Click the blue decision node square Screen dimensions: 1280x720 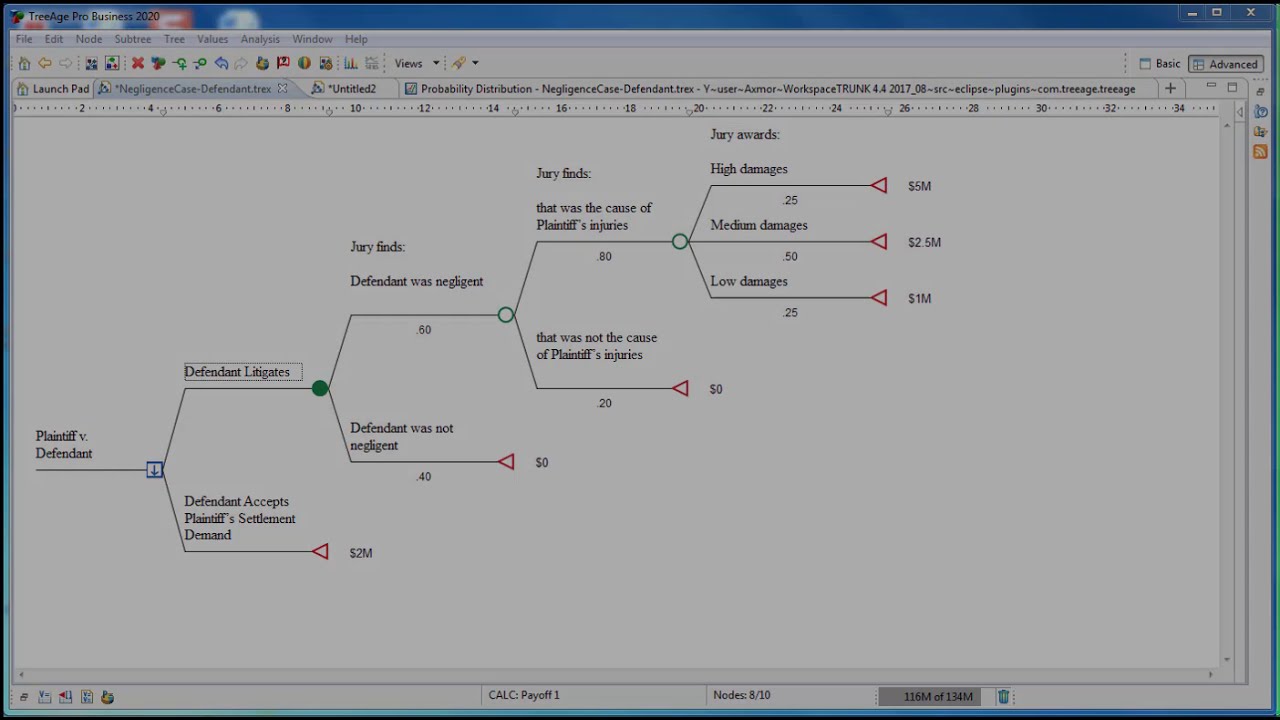coord(155,470)
